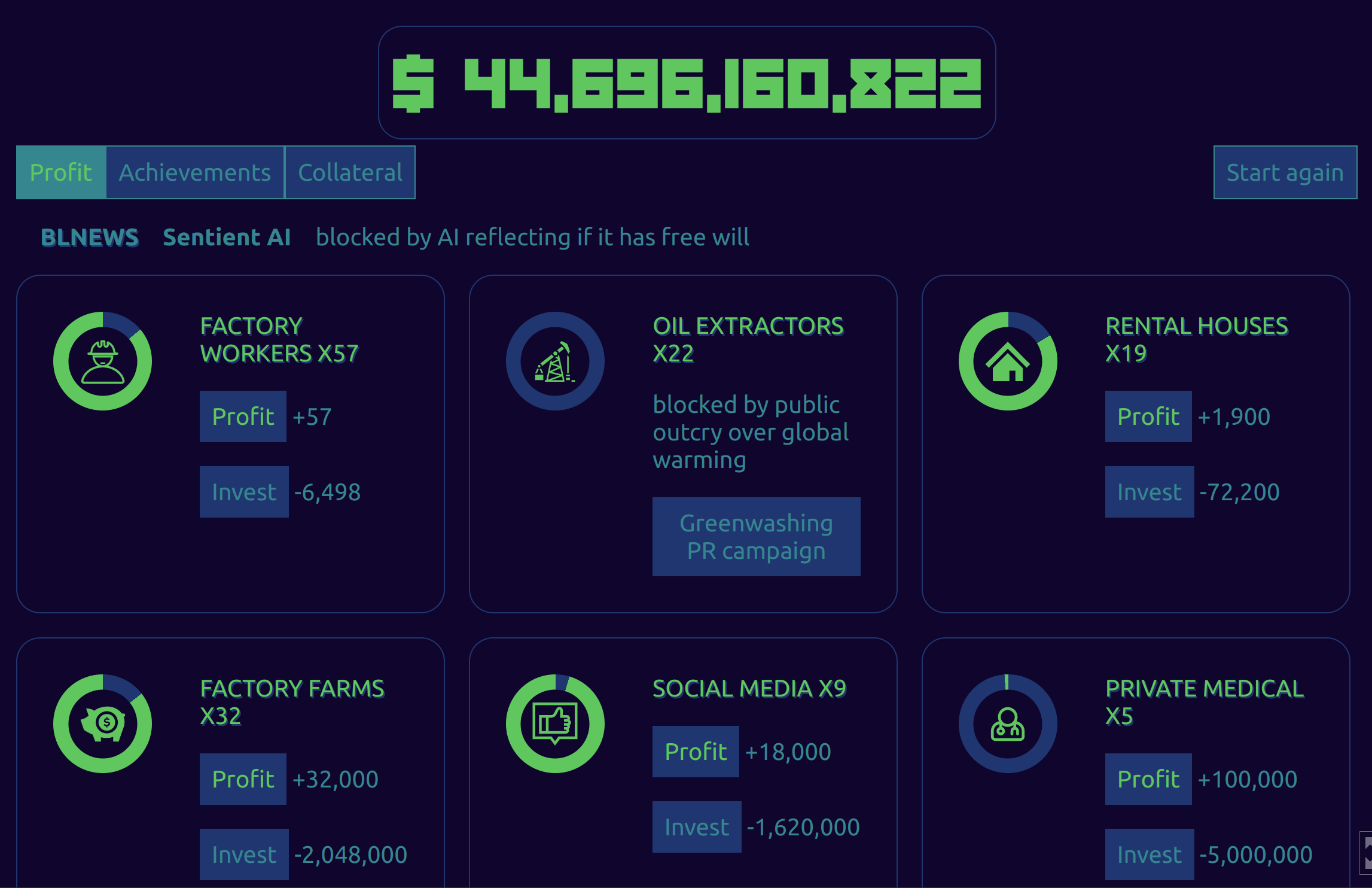Switch to the Profit tab

click(61, 172)
